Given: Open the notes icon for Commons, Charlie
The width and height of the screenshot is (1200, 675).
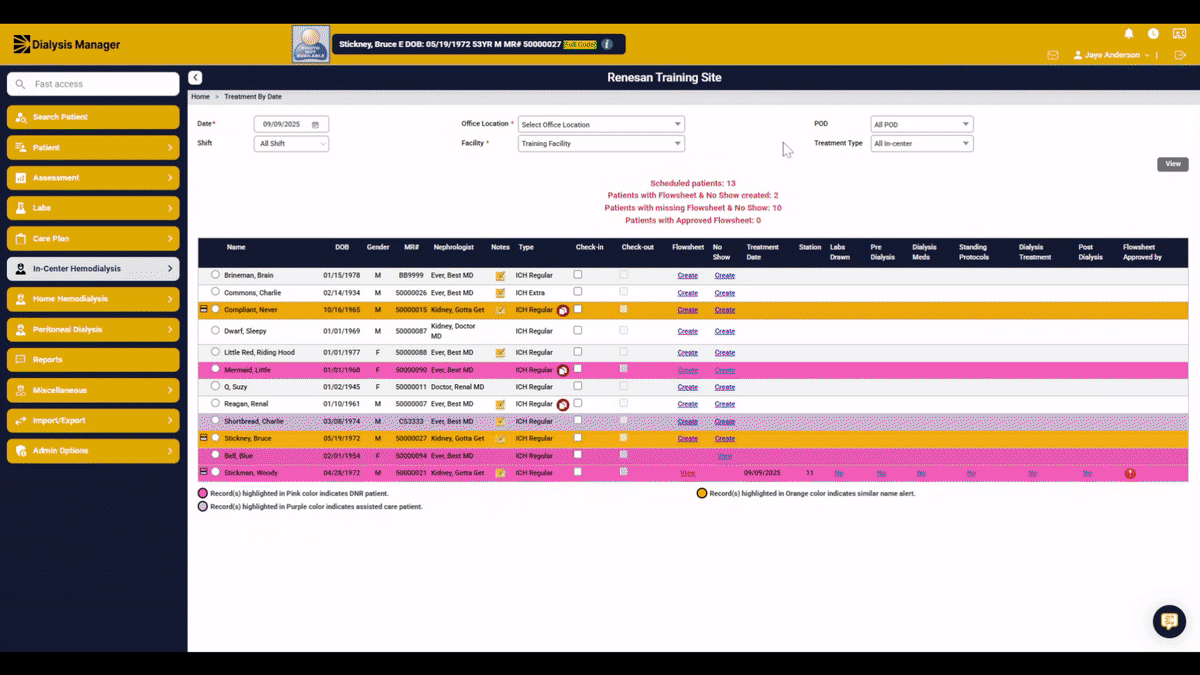Looking at the screenshot, I should [500, 293].
